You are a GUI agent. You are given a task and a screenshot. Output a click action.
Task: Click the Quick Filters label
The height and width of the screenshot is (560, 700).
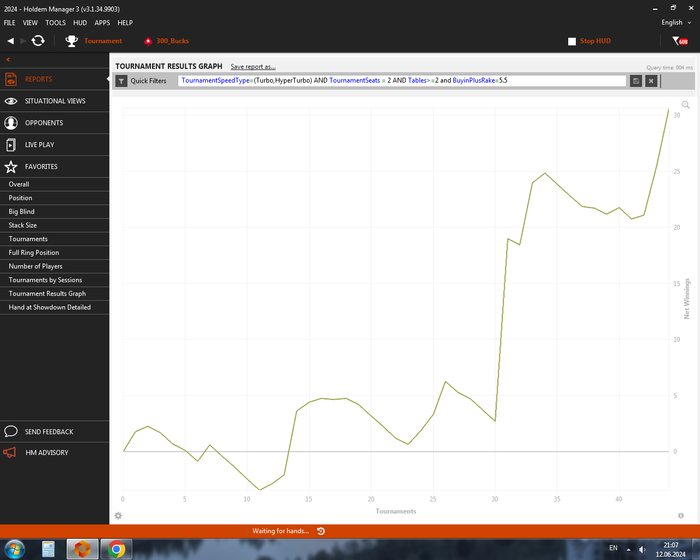click(148, 81)
